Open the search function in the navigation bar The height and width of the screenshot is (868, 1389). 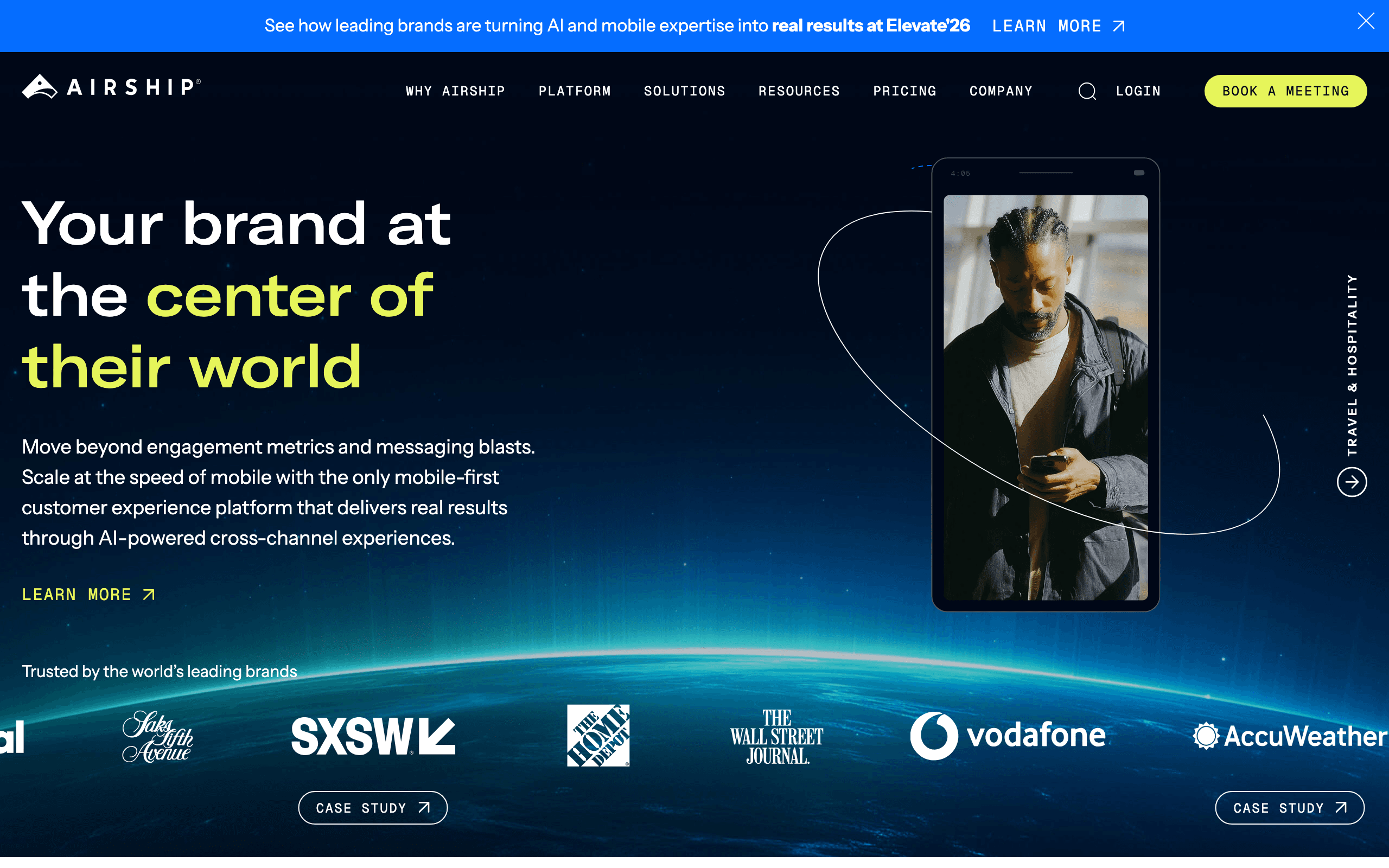(x=1087, y=91)
